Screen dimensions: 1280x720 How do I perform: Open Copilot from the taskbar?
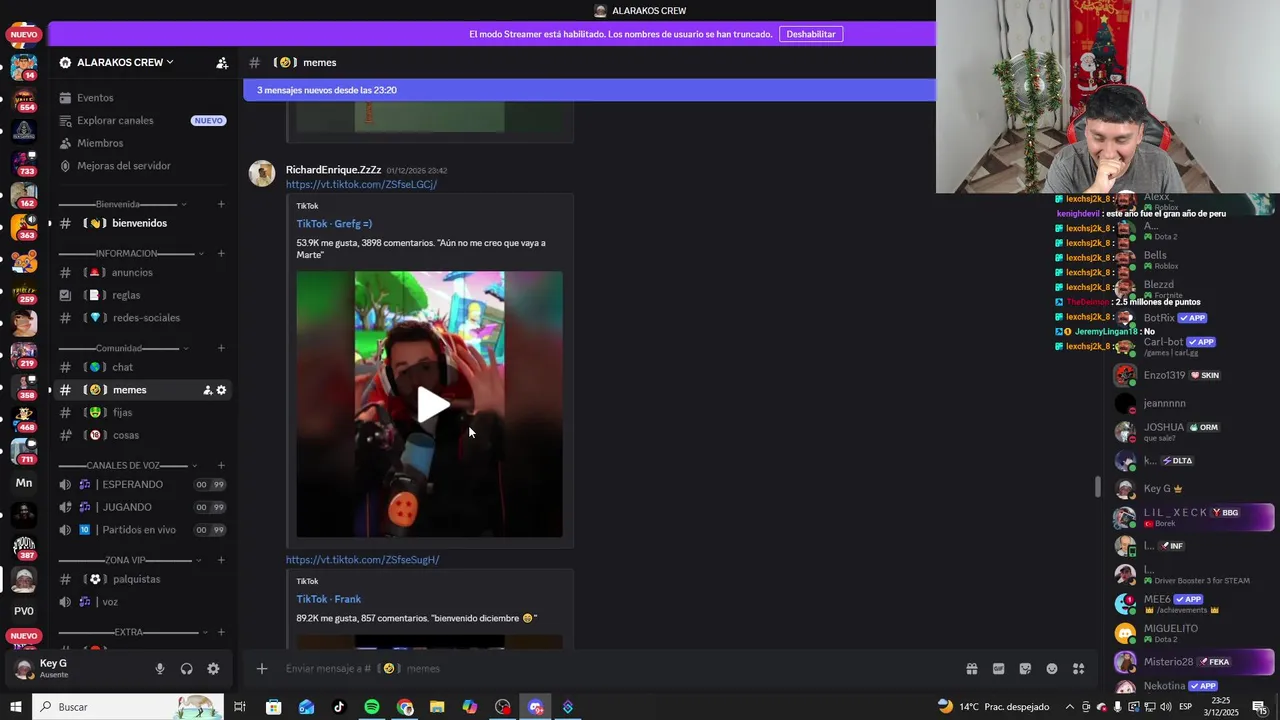(x=470, y=707)
